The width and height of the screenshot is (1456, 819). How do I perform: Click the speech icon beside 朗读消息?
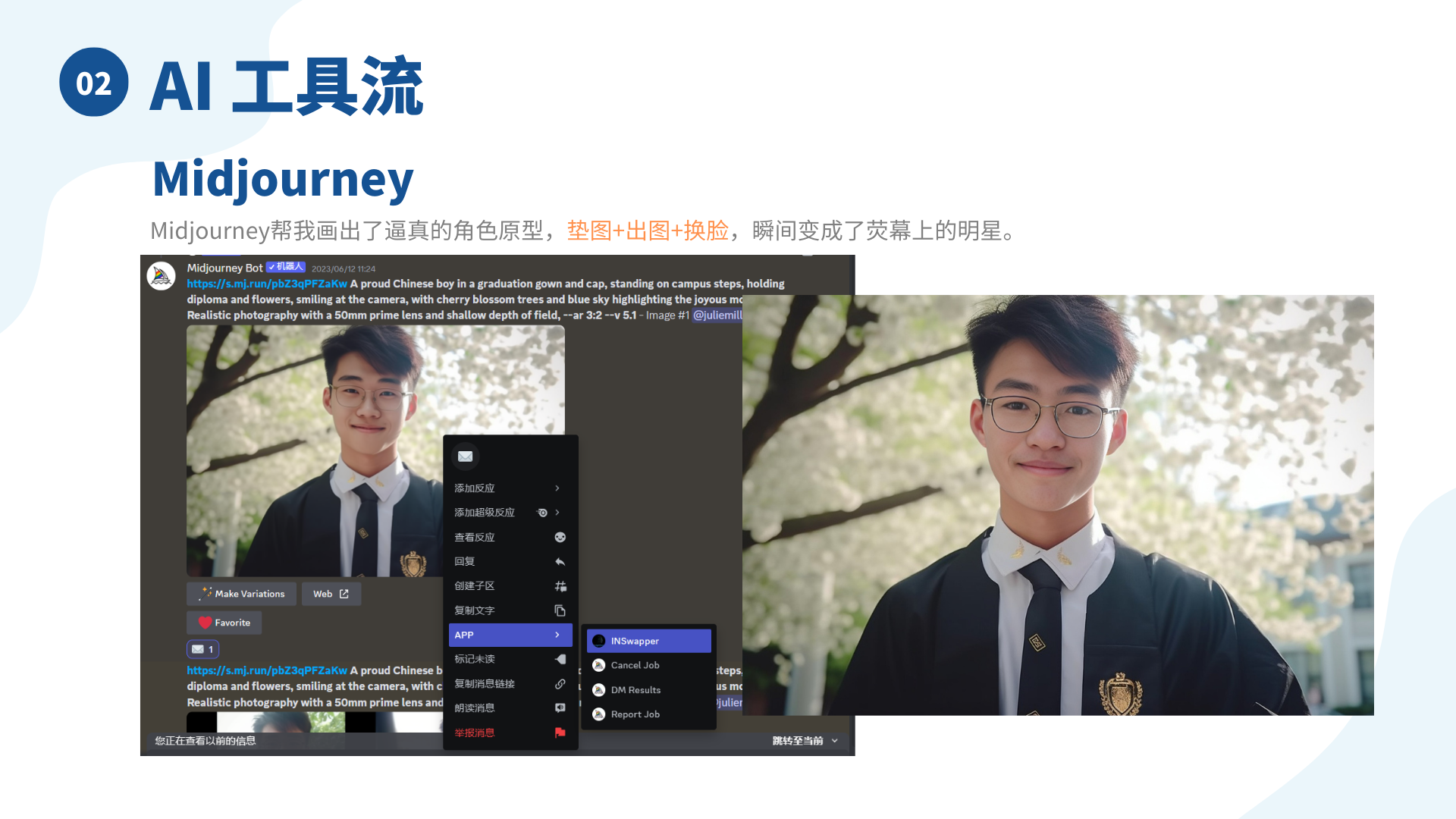(560, 708)
